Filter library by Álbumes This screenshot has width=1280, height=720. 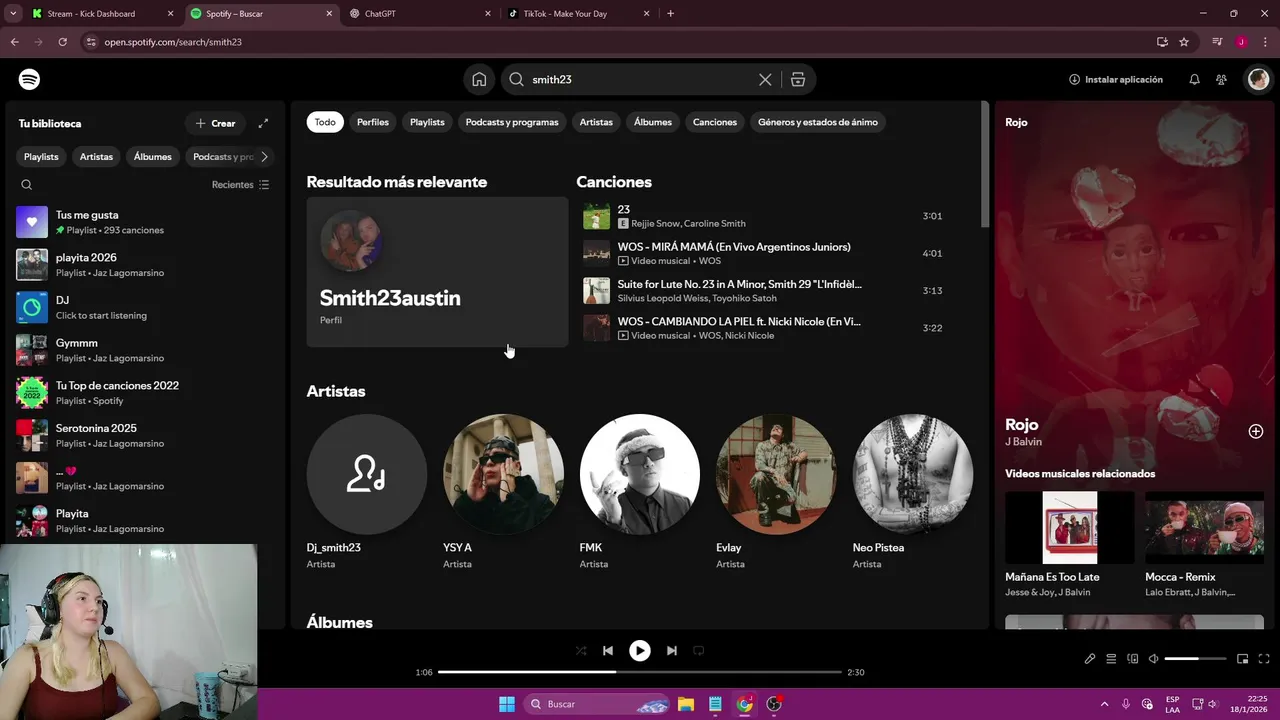point(153,156)
